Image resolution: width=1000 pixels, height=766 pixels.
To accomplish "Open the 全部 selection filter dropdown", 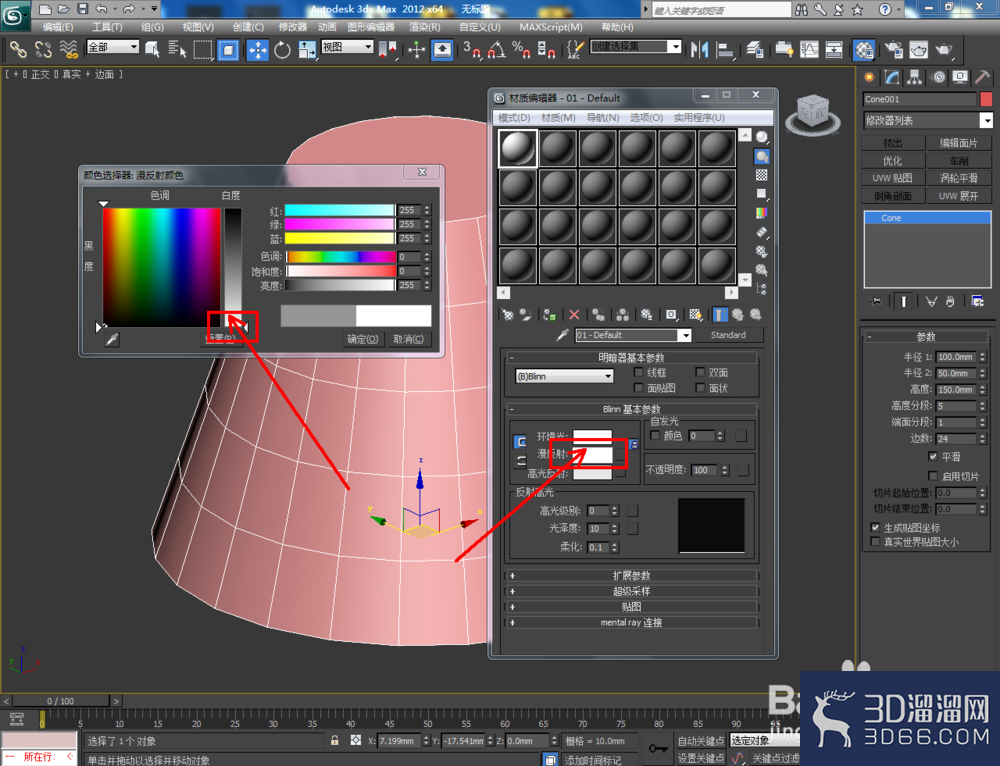I will tap(113, 47).
